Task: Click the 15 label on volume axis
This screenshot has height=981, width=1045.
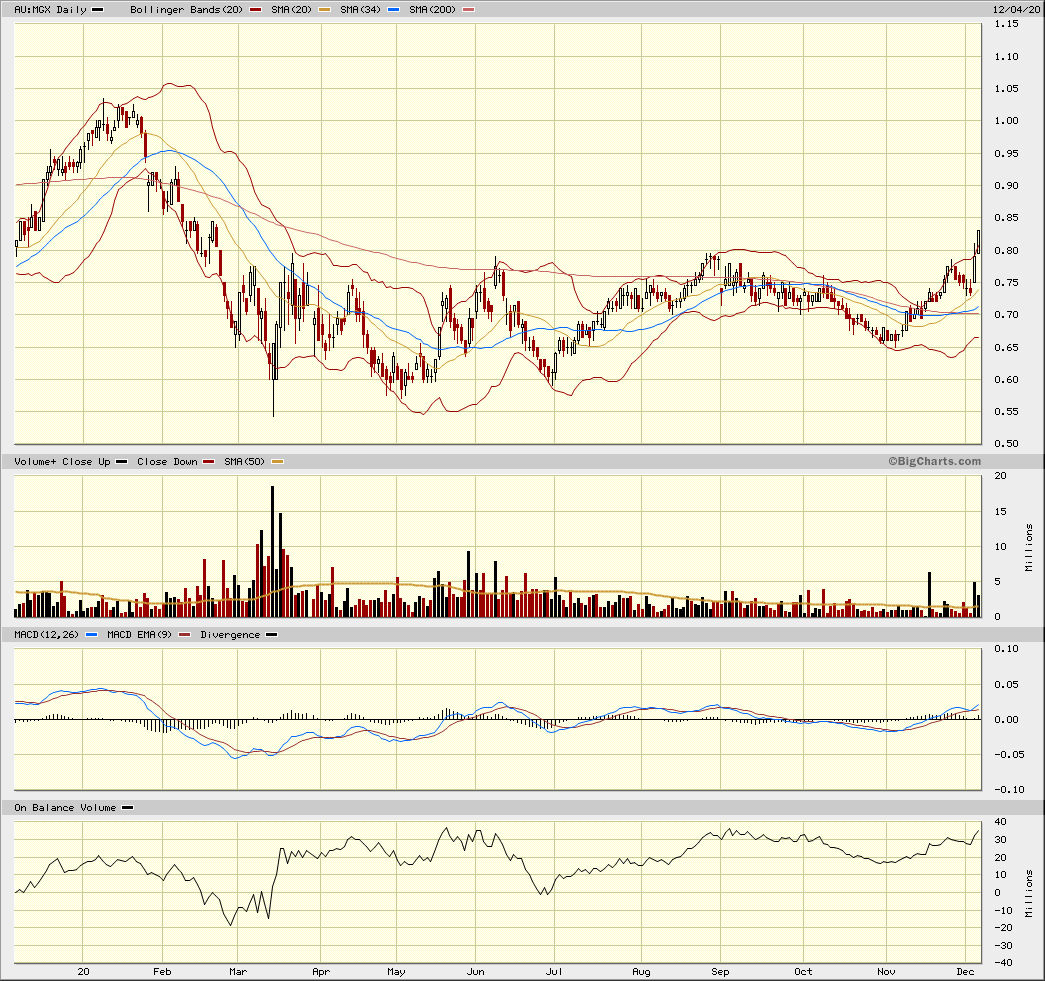Action: [1000, 512]
